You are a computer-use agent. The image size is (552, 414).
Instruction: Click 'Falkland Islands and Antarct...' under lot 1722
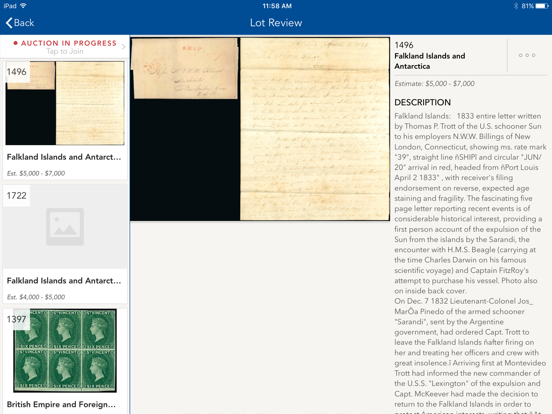(64, 281)
